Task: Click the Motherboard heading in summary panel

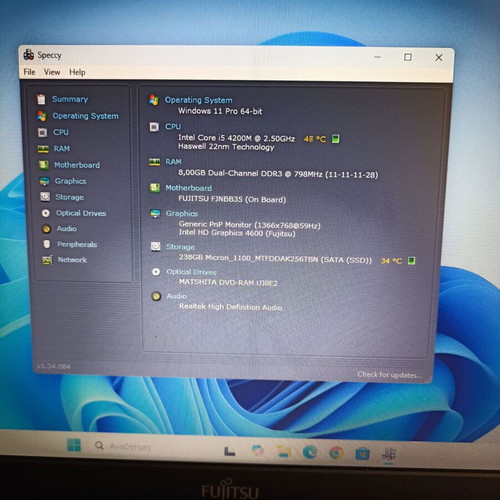Action: point(189,188)
